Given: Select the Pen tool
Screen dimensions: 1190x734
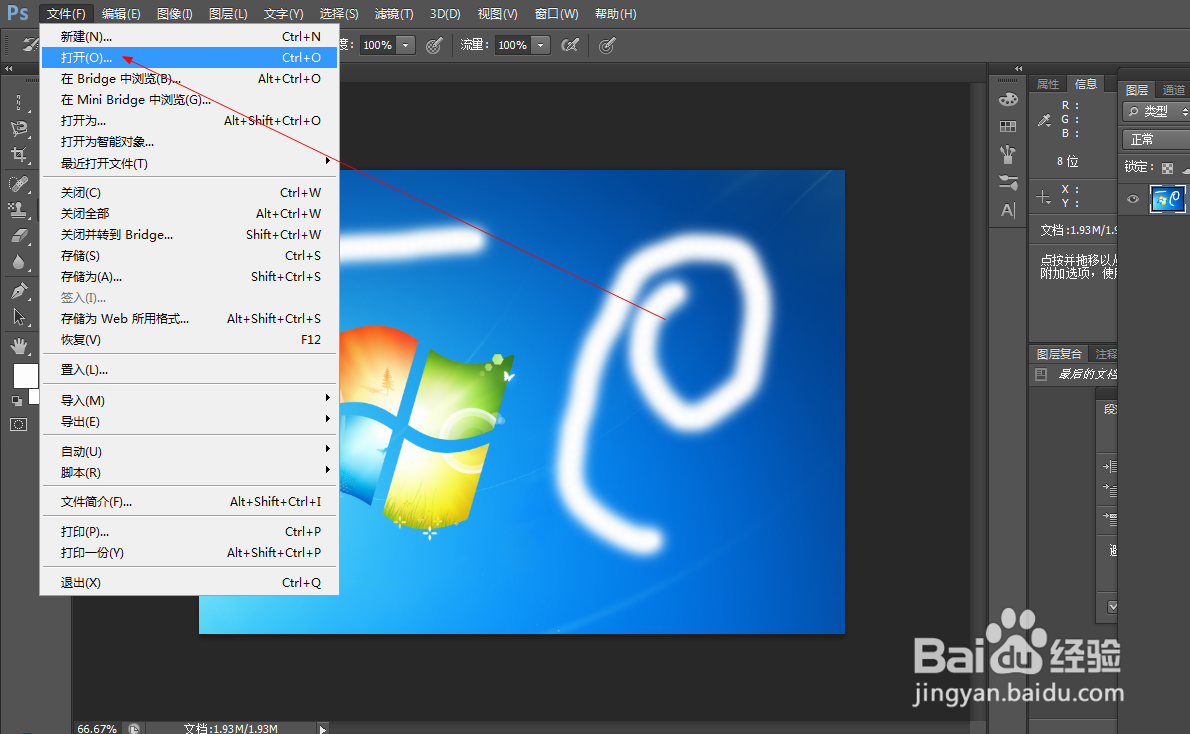Looking at the screenshot, I should [19, 290].
